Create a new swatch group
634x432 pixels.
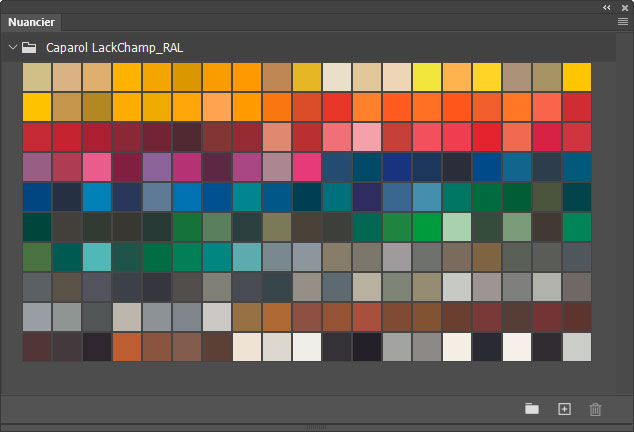[532, 409]
